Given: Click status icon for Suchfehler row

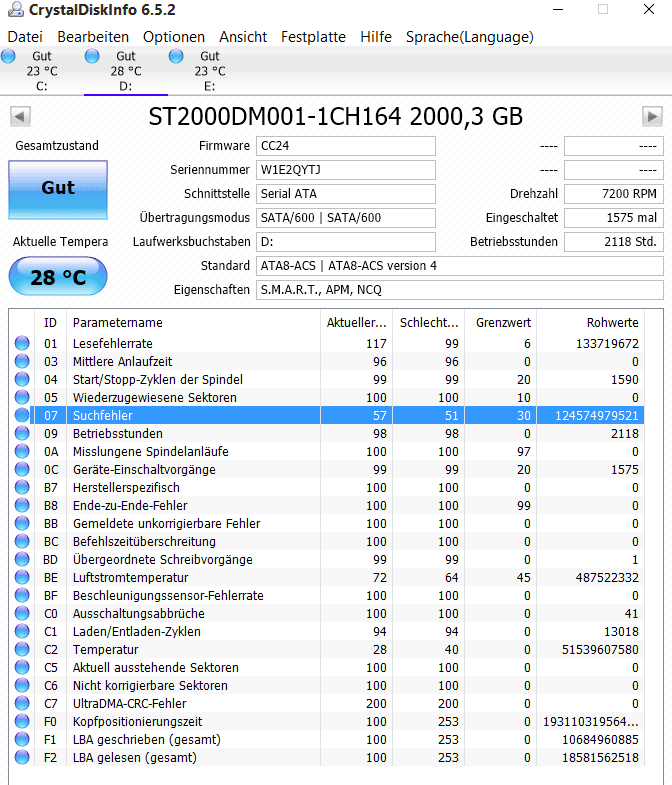Looking at the screenshot, I should pos(22,415).
